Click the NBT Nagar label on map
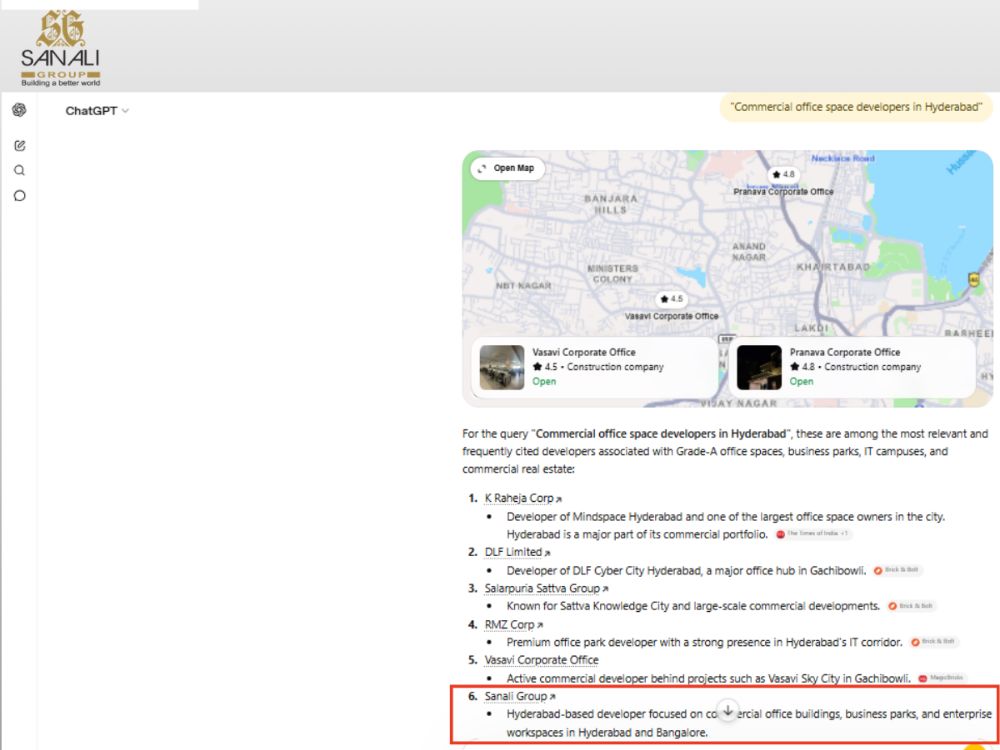Viewport: 1000px width, 750px height. point(524,286)
